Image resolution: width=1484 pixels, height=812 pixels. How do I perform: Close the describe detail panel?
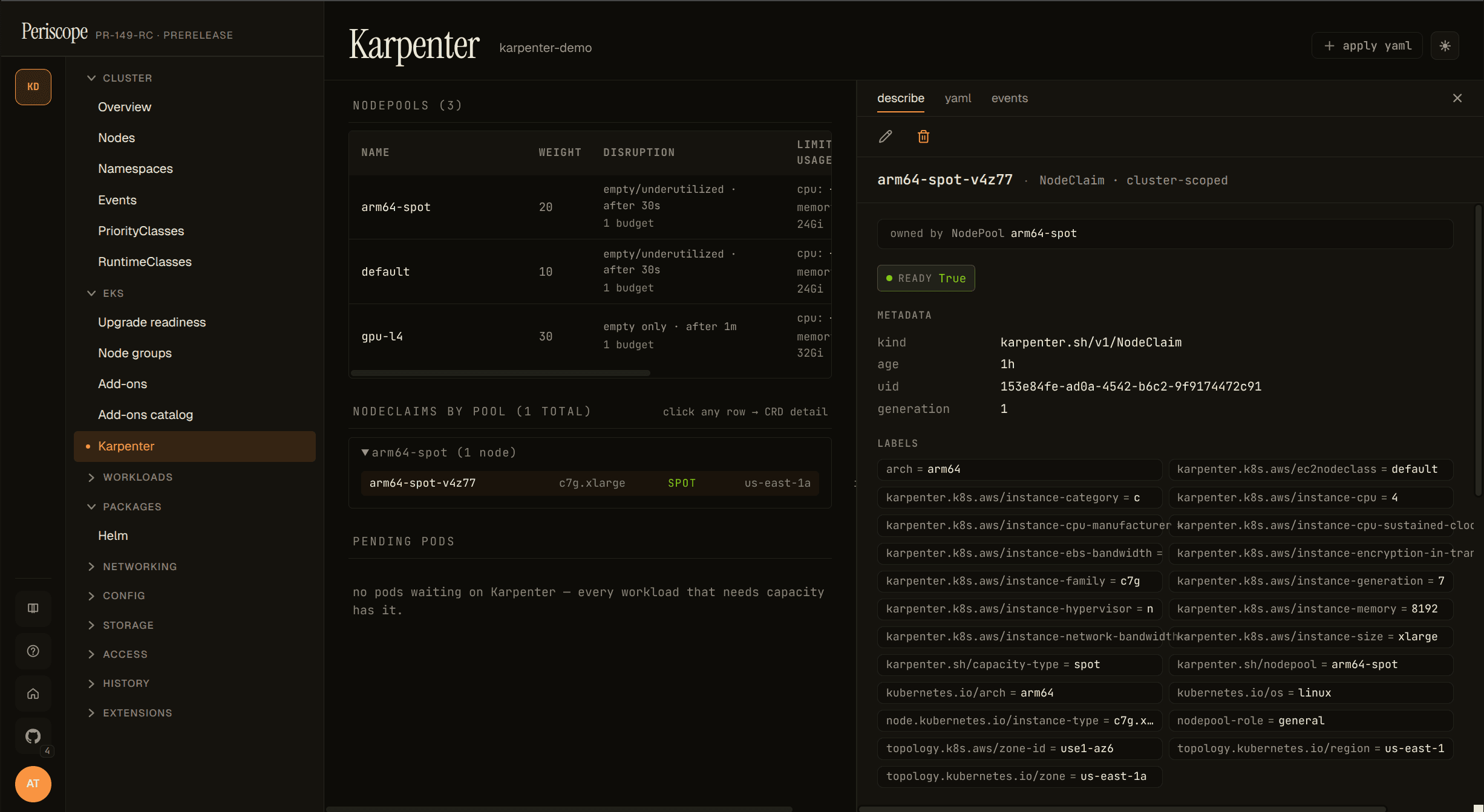click(x=1457, y=98)
